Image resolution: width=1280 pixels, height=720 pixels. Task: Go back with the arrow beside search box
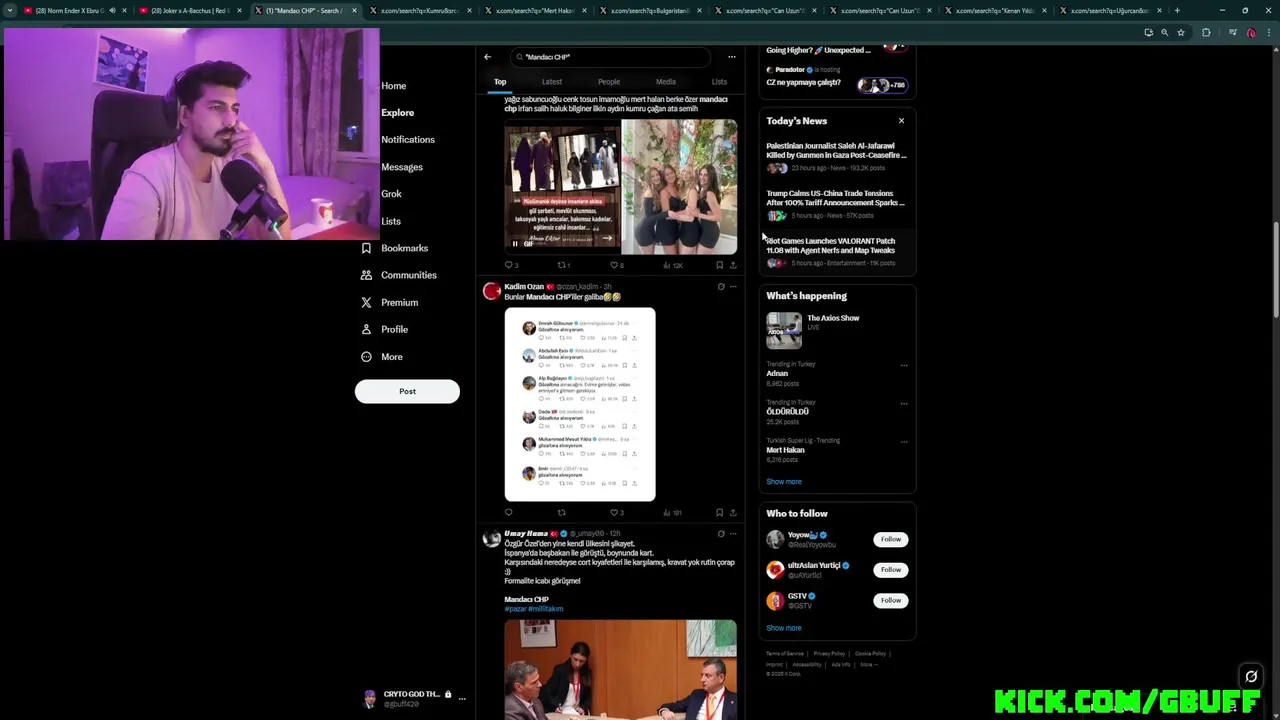tap(487, 57)
